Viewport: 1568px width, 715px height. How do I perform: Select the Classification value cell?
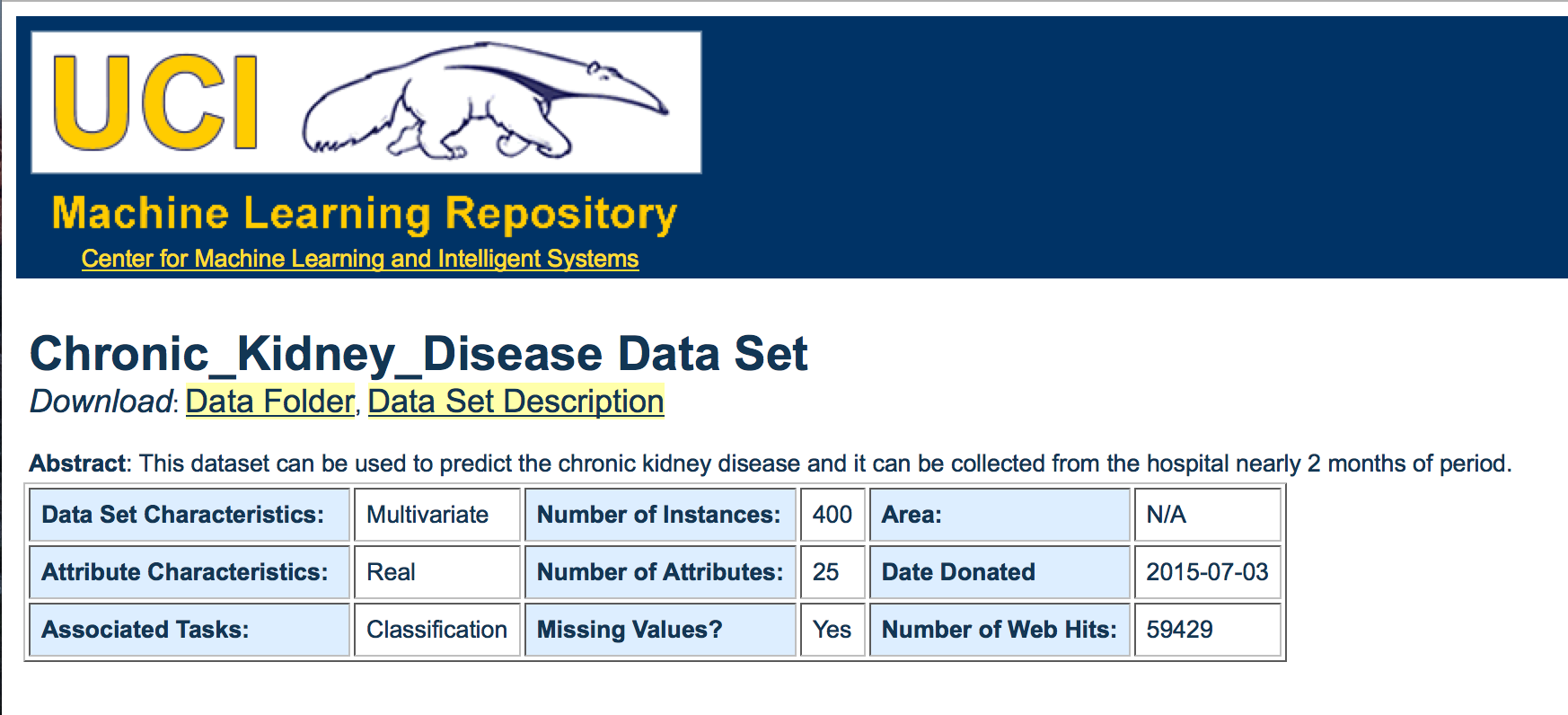[x=436, y=630]
